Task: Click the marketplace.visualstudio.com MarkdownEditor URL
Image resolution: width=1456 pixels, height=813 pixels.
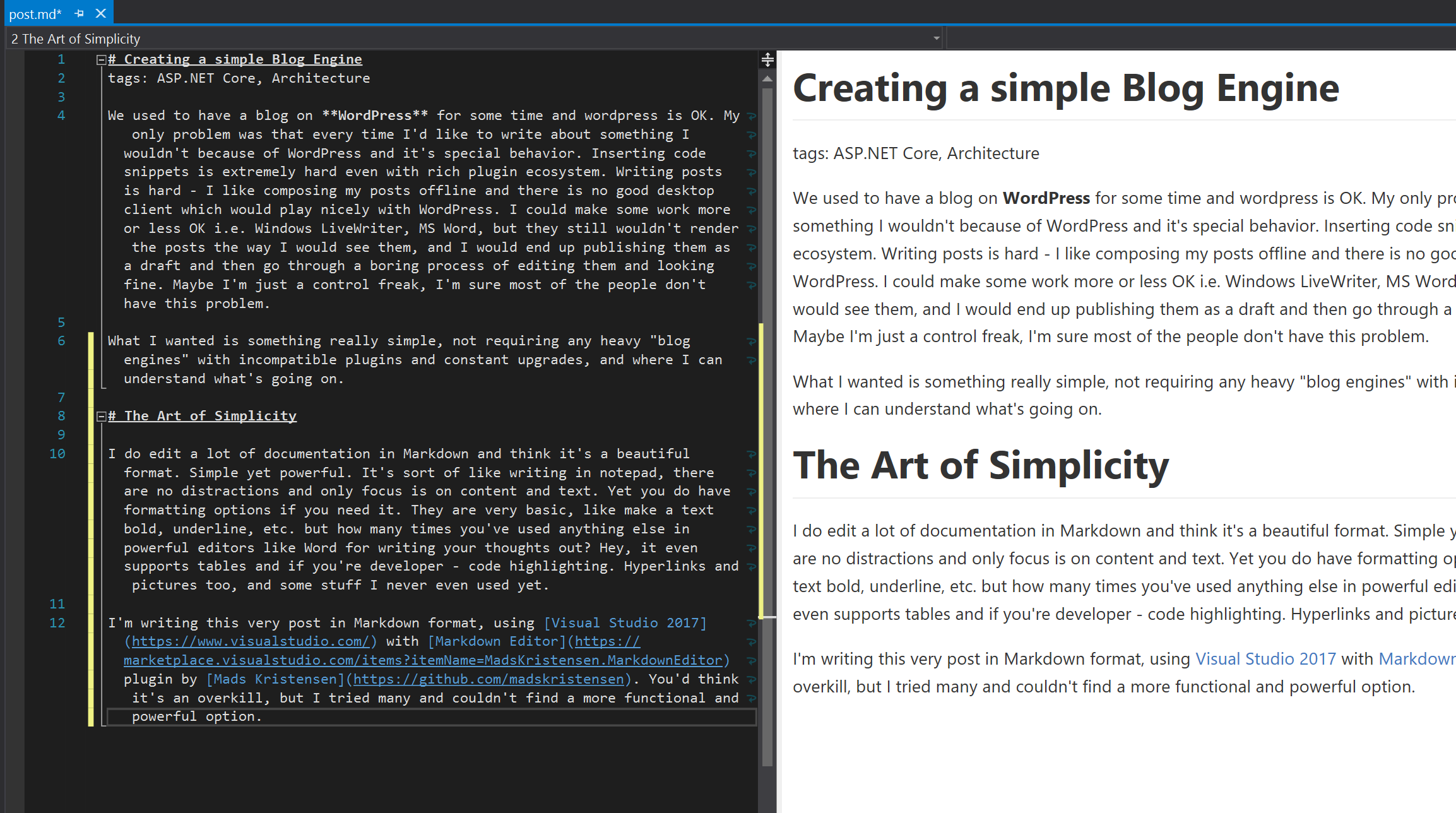Action: pos(423,660)
